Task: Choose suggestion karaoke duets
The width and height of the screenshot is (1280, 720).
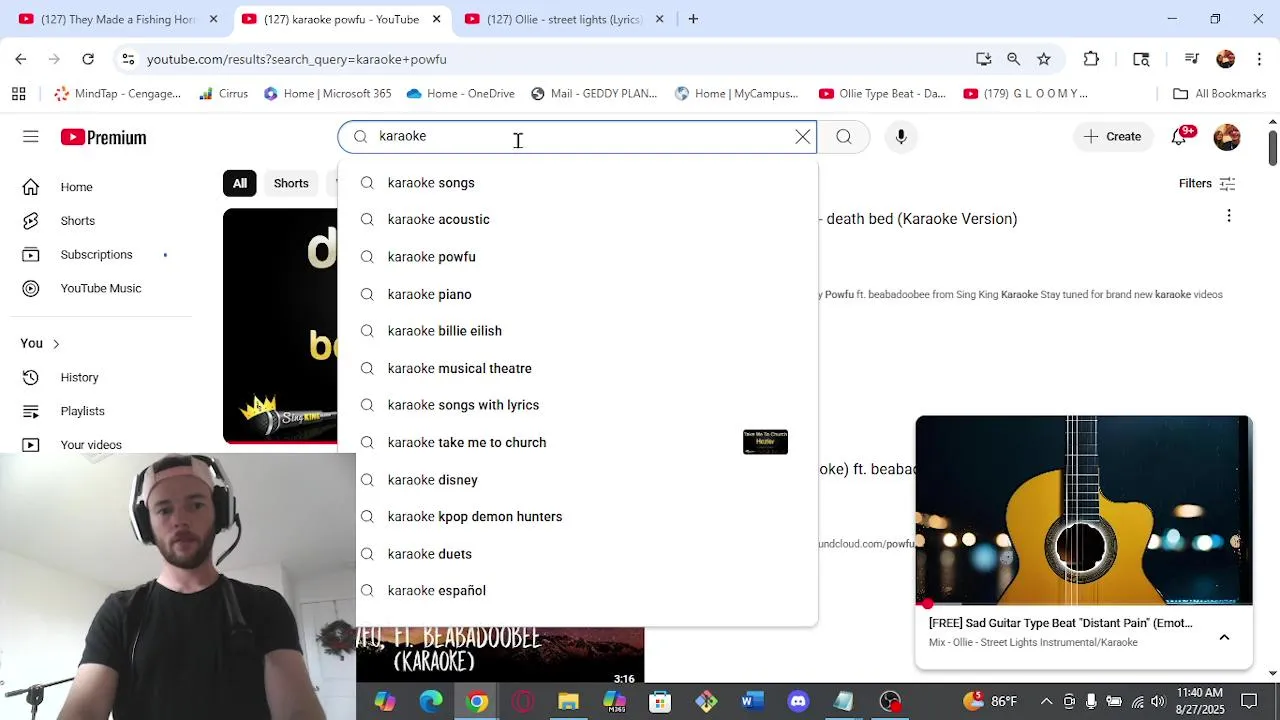Action: (x=577, y=554)
